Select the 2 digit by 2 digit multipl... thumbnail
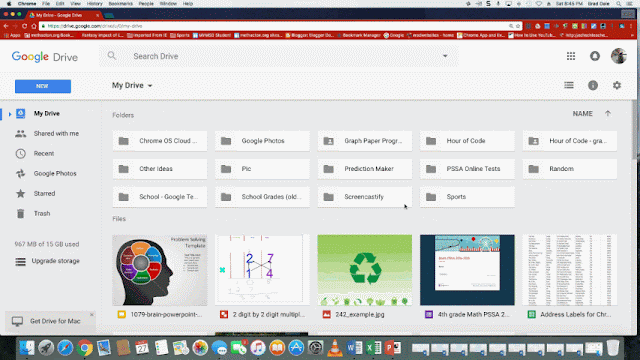 [262, 270]
